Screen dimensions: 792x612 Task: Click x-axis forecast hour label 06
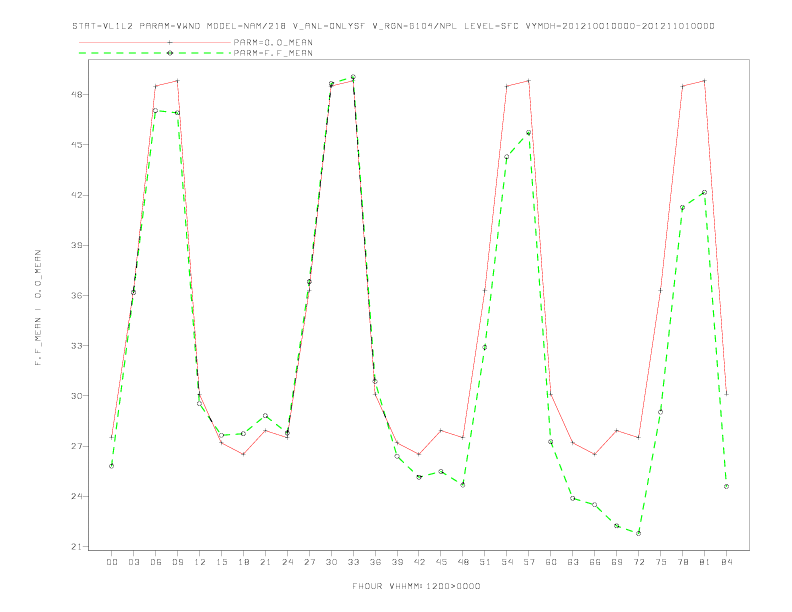click(156, 562)
